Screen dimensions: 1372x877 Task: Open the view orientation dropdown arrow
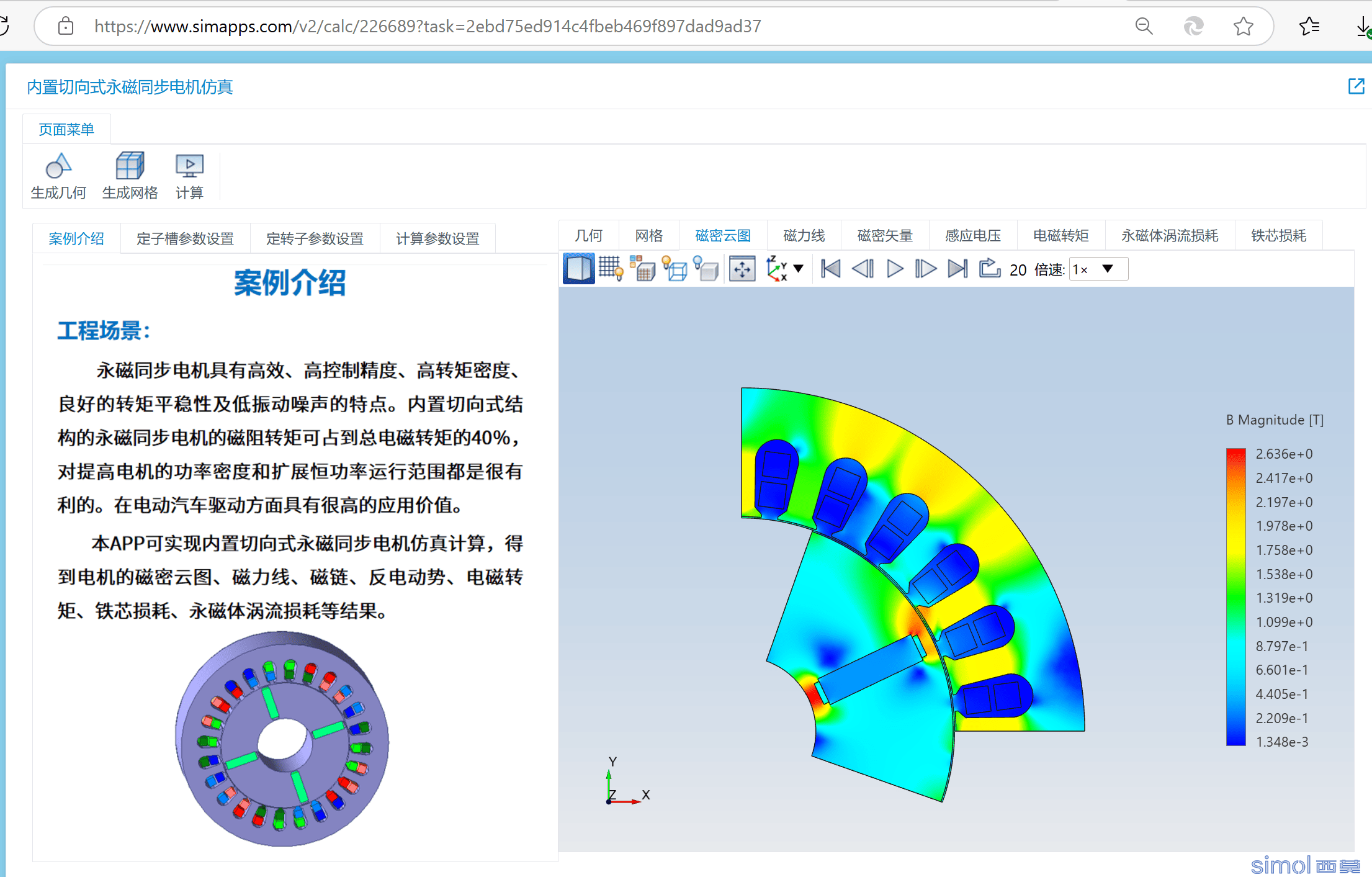point(799,269)
